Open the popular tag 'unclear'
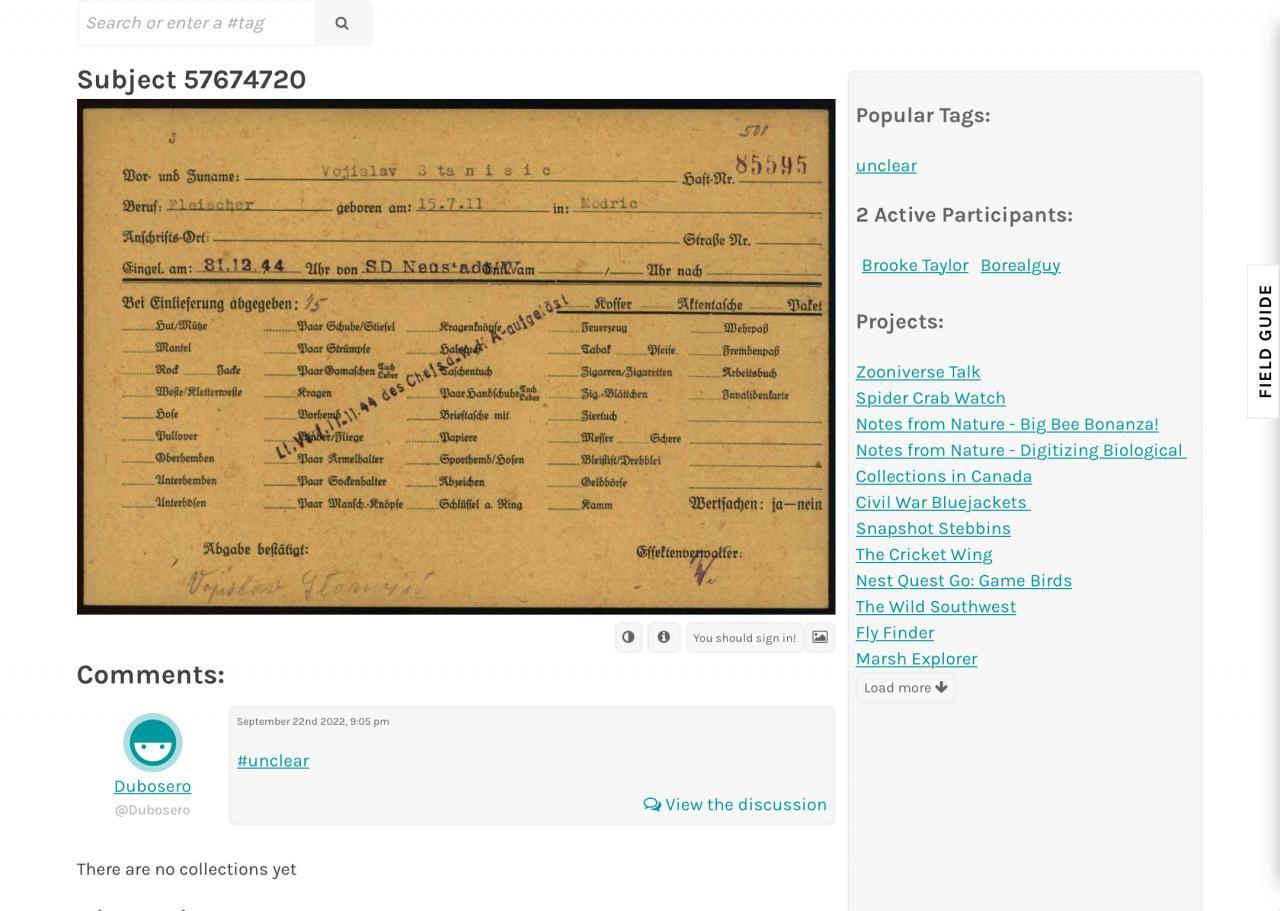This screenshot has width=1280, height=911. click(x=886, y=166)
